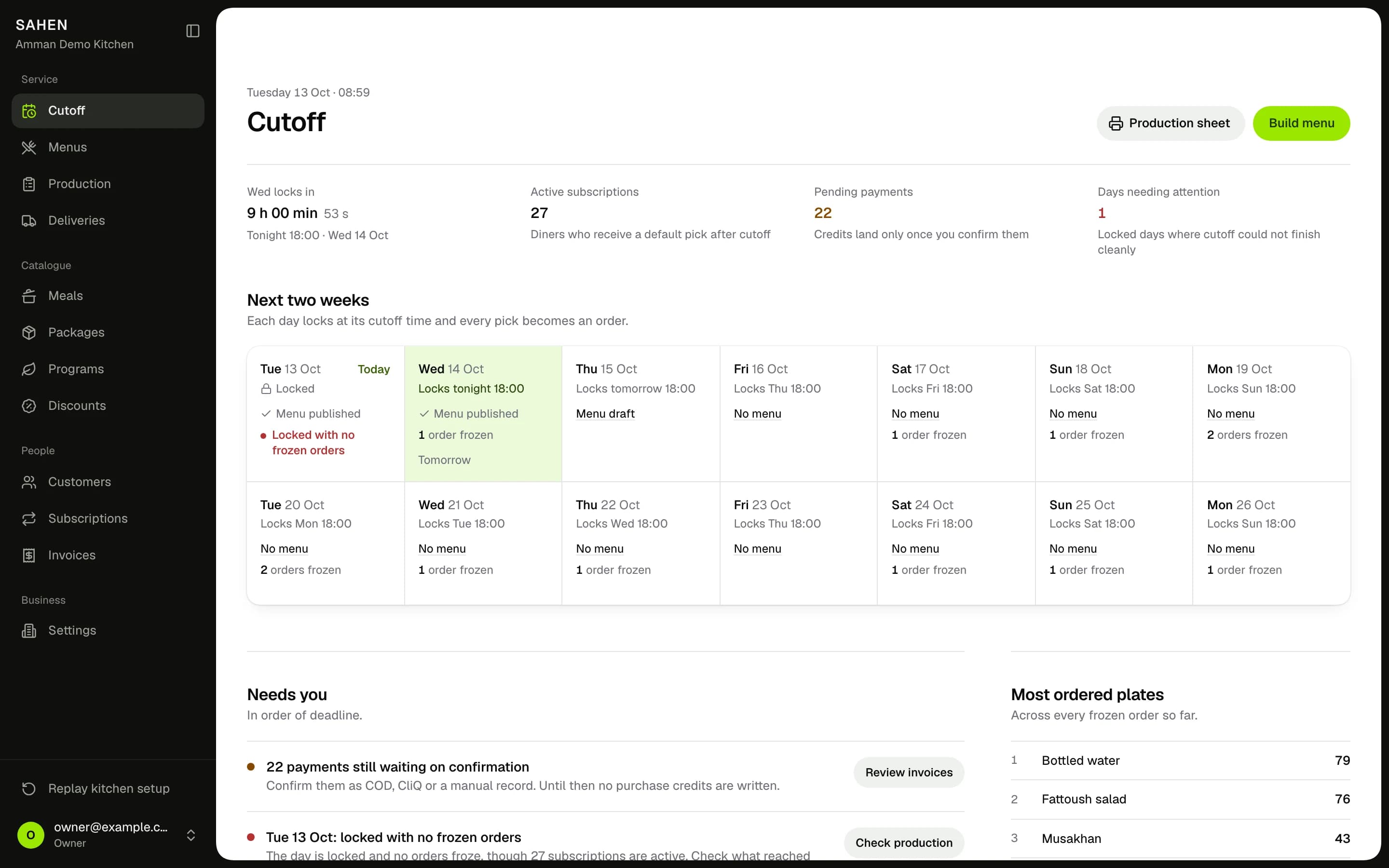Select Invoices in the sidebar

[x=108, y=556]
